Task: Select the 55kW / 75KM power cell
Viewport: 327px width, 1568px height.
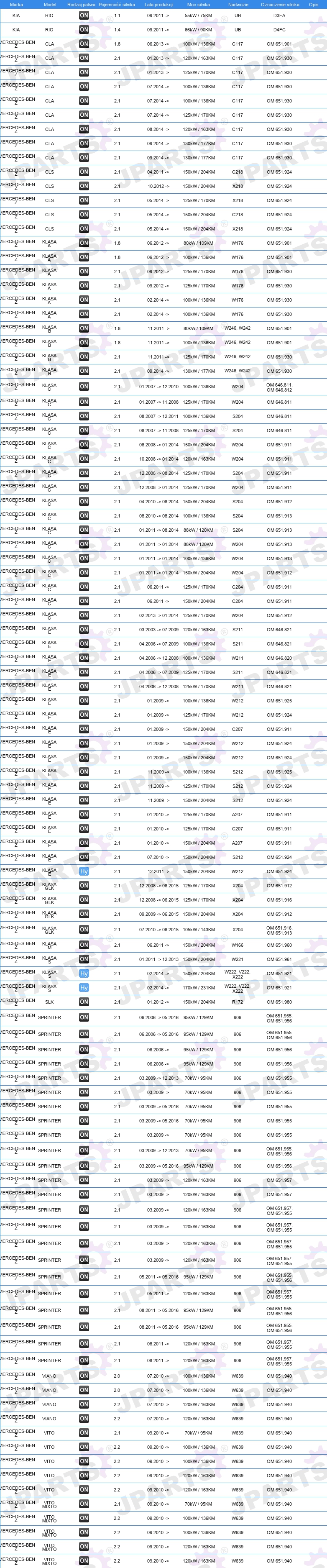Action: coord(199,15)
